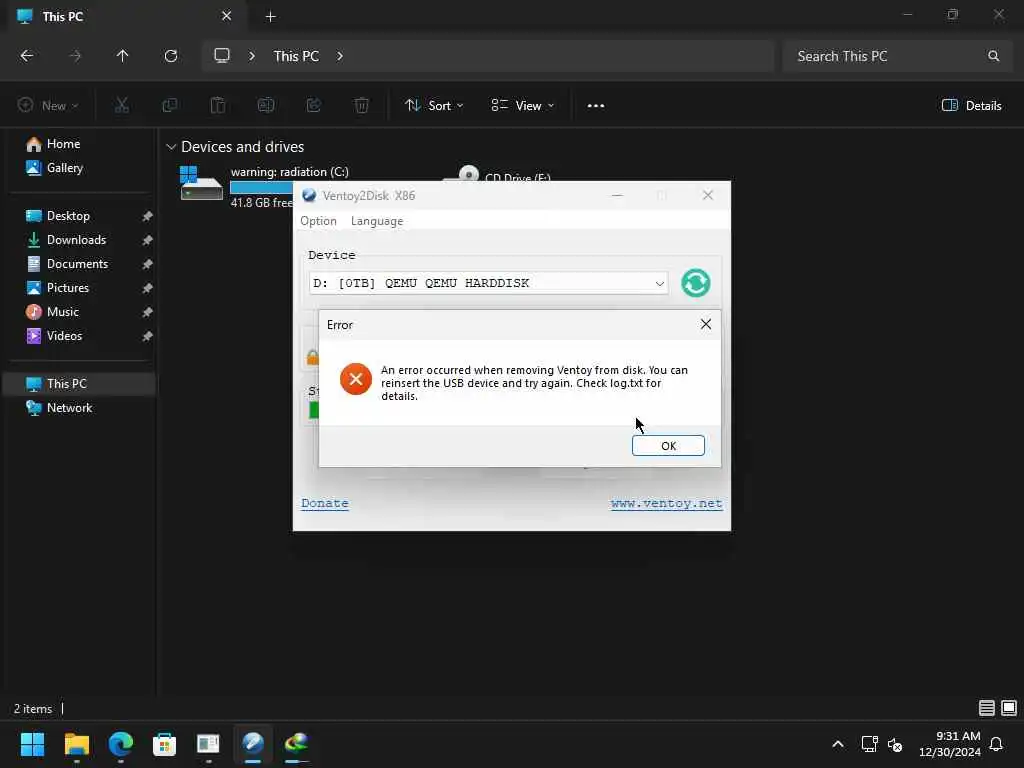1024x768 pixels.
Task: Show hidden icons in the system tray
Action: point(838,744)
